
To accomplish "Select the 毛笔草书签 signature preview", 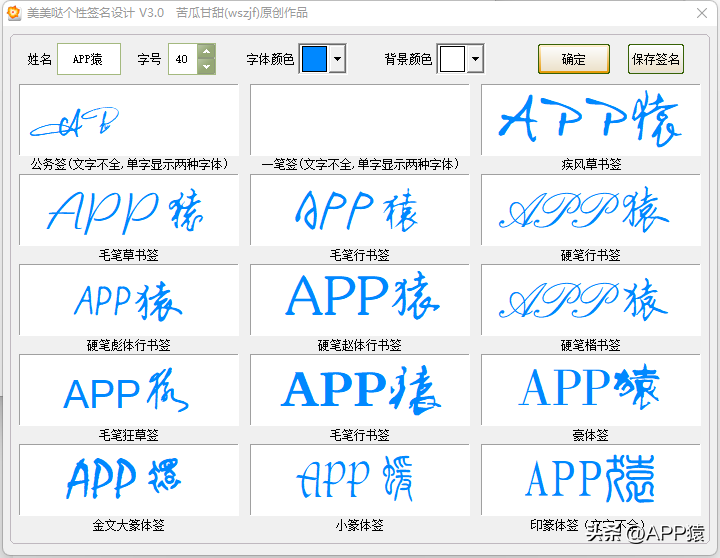I will point(129,210).
